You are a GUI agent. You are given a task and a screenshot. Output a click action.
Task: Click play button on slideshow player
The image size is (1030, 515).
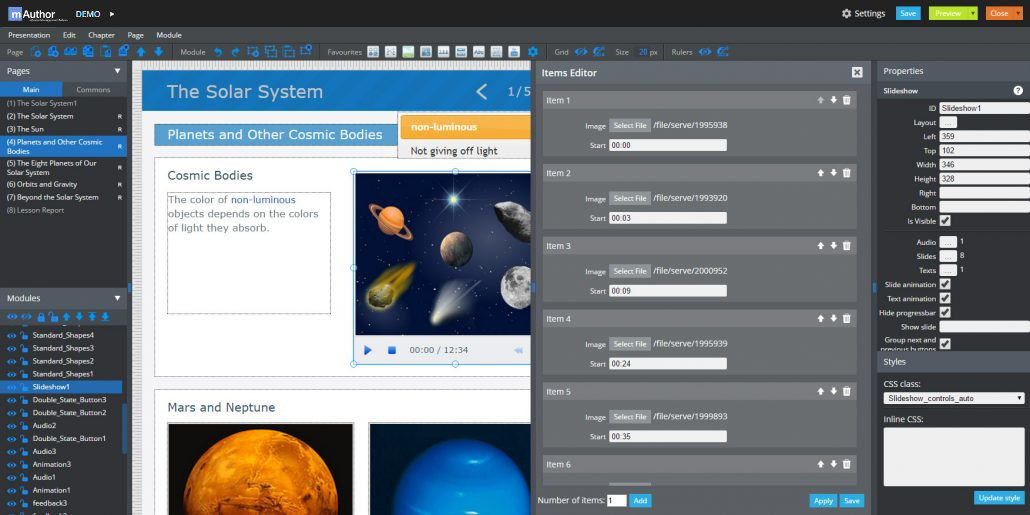click(x=368, y=350)
